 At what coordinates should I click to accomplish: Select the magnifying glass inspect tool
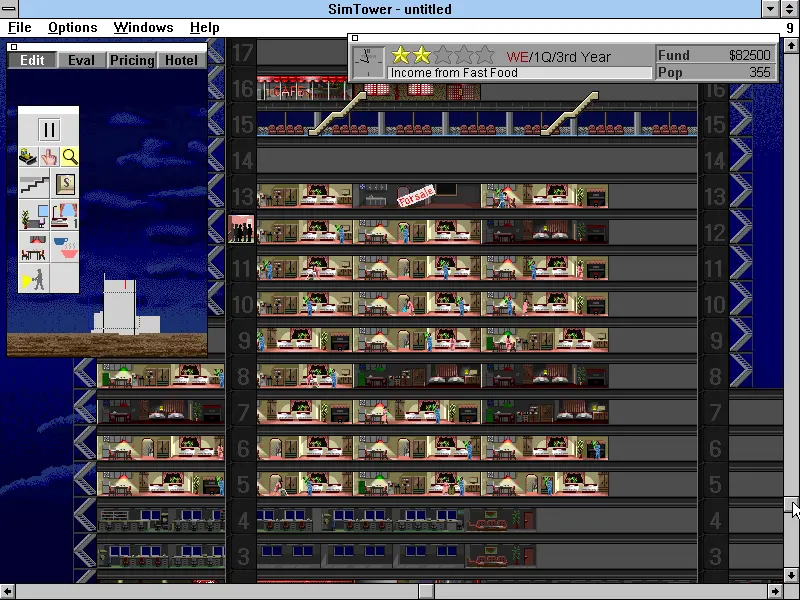point(69,157)
